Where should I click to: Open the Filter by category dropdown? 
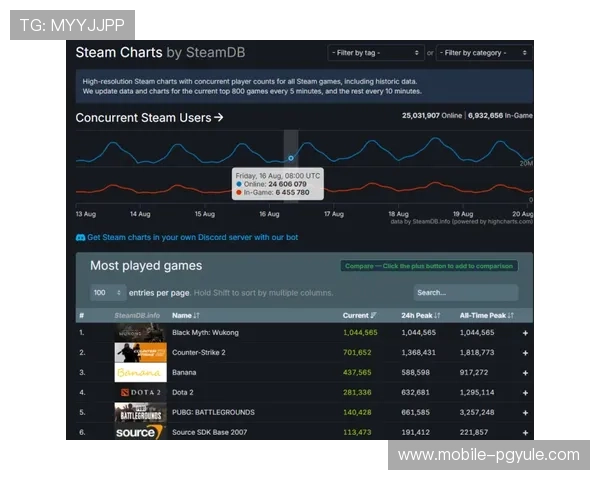click(484, 53)
